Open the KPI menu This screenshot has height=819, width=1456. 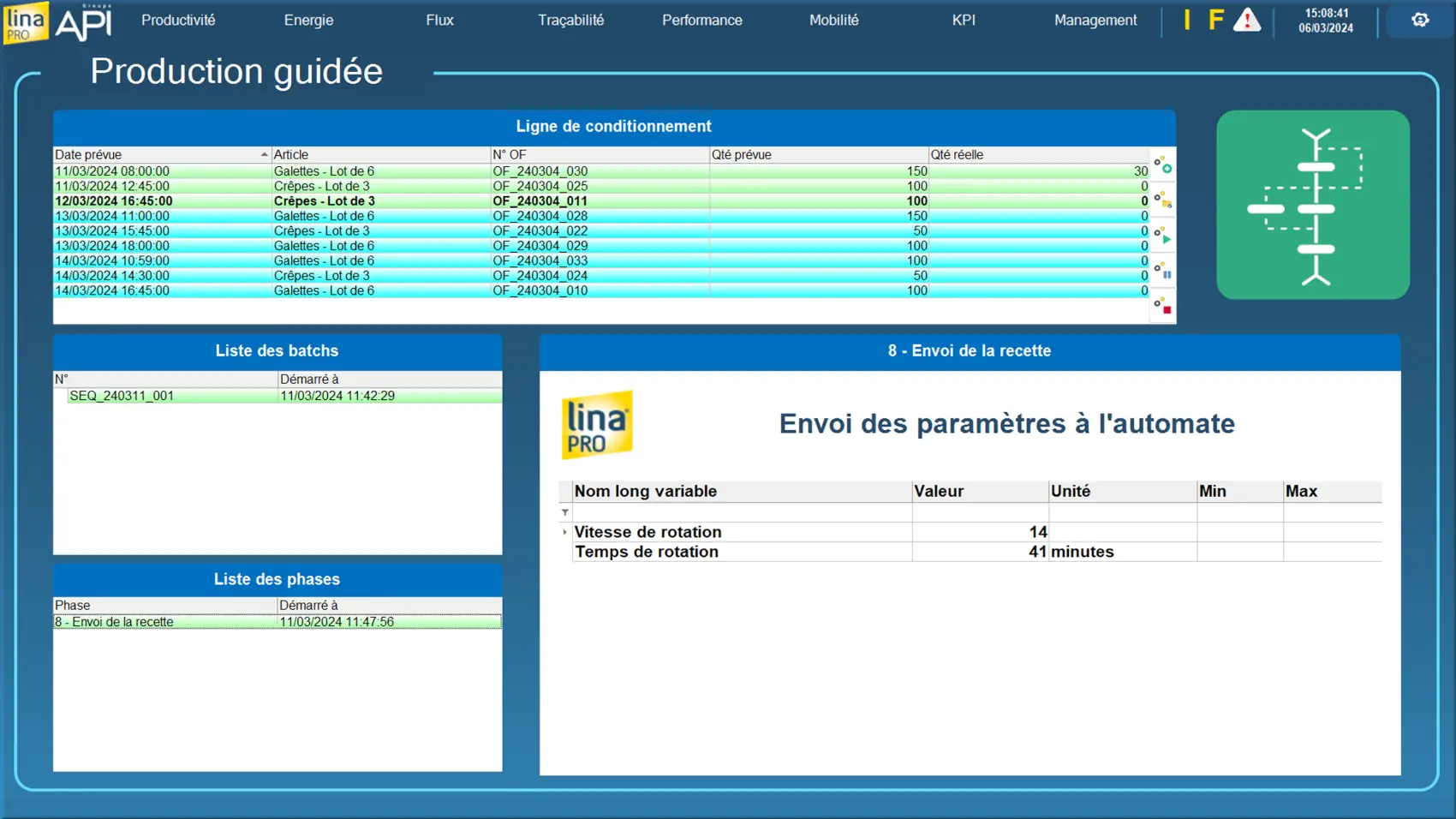pos(964,21)
